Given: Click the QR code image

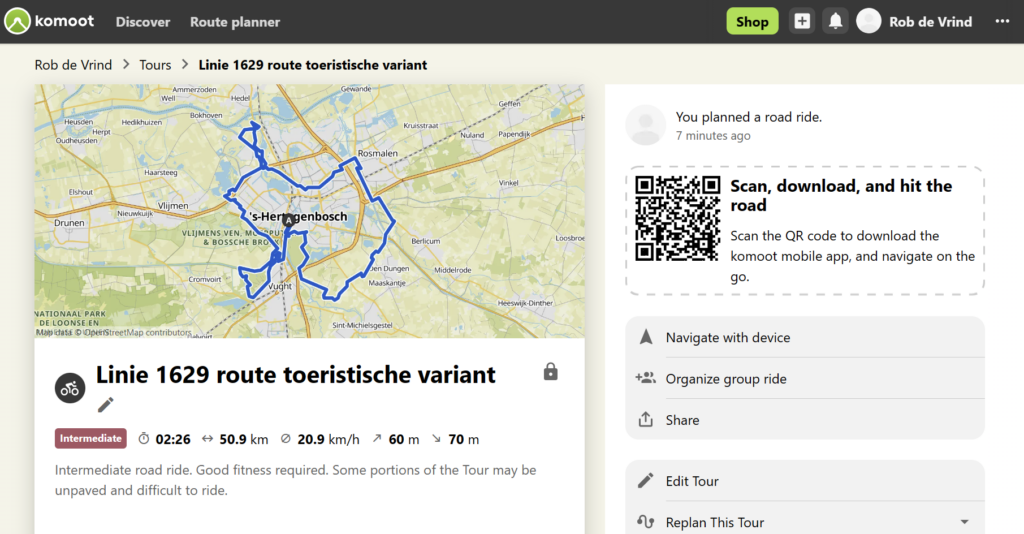Looking at the screenshot, I should 677,218.
